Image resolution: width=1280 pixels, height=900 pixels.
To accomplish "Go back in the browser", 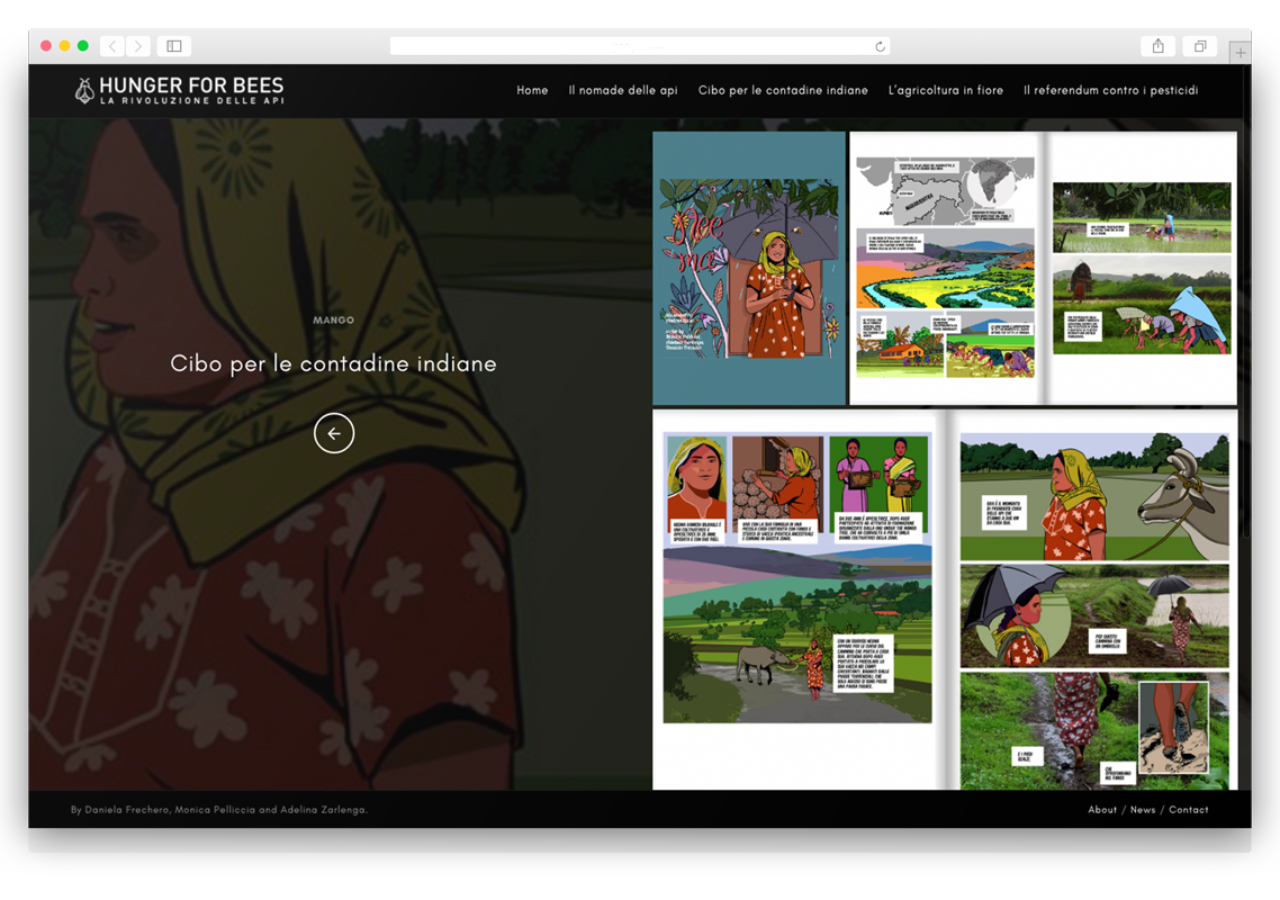I will click(113, 46).
